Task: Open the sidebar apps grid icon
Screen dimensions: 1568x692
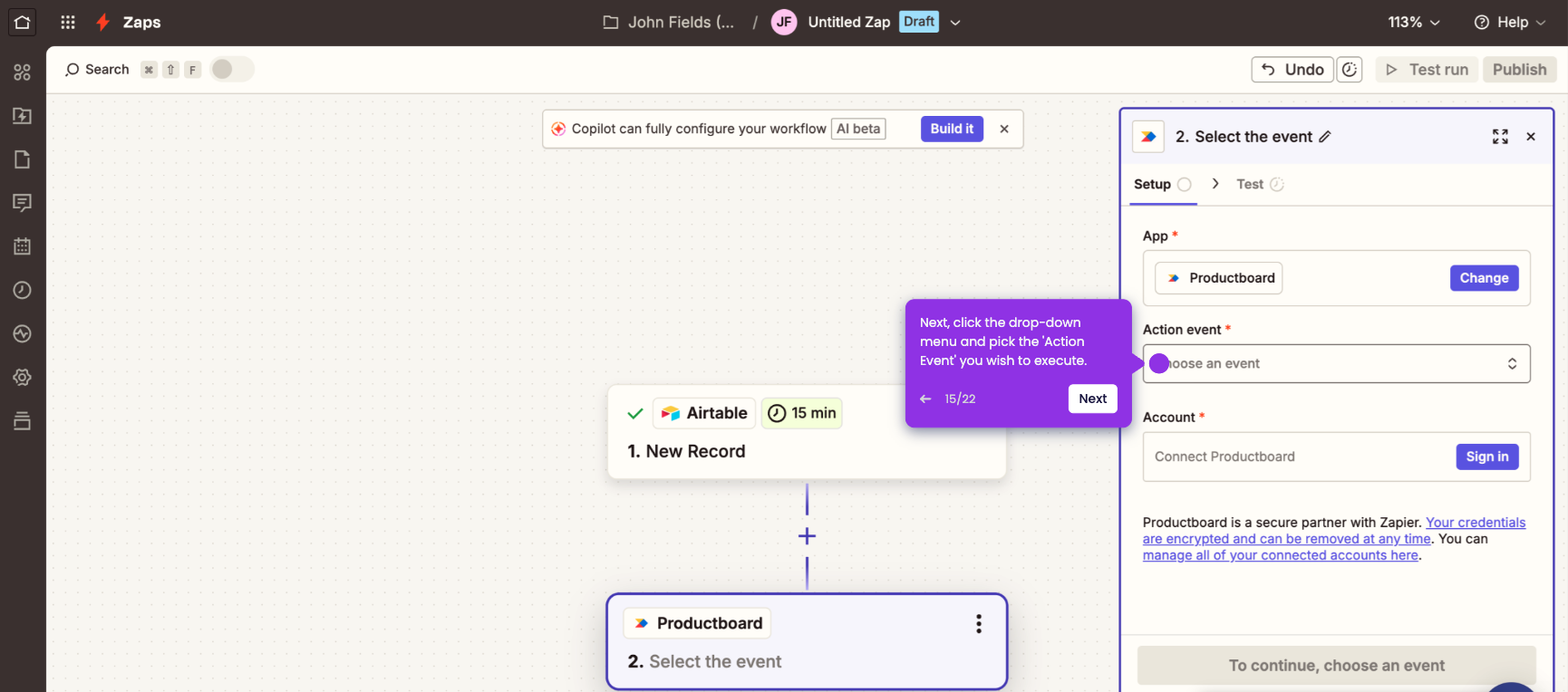Action: (x=23, y=72)
